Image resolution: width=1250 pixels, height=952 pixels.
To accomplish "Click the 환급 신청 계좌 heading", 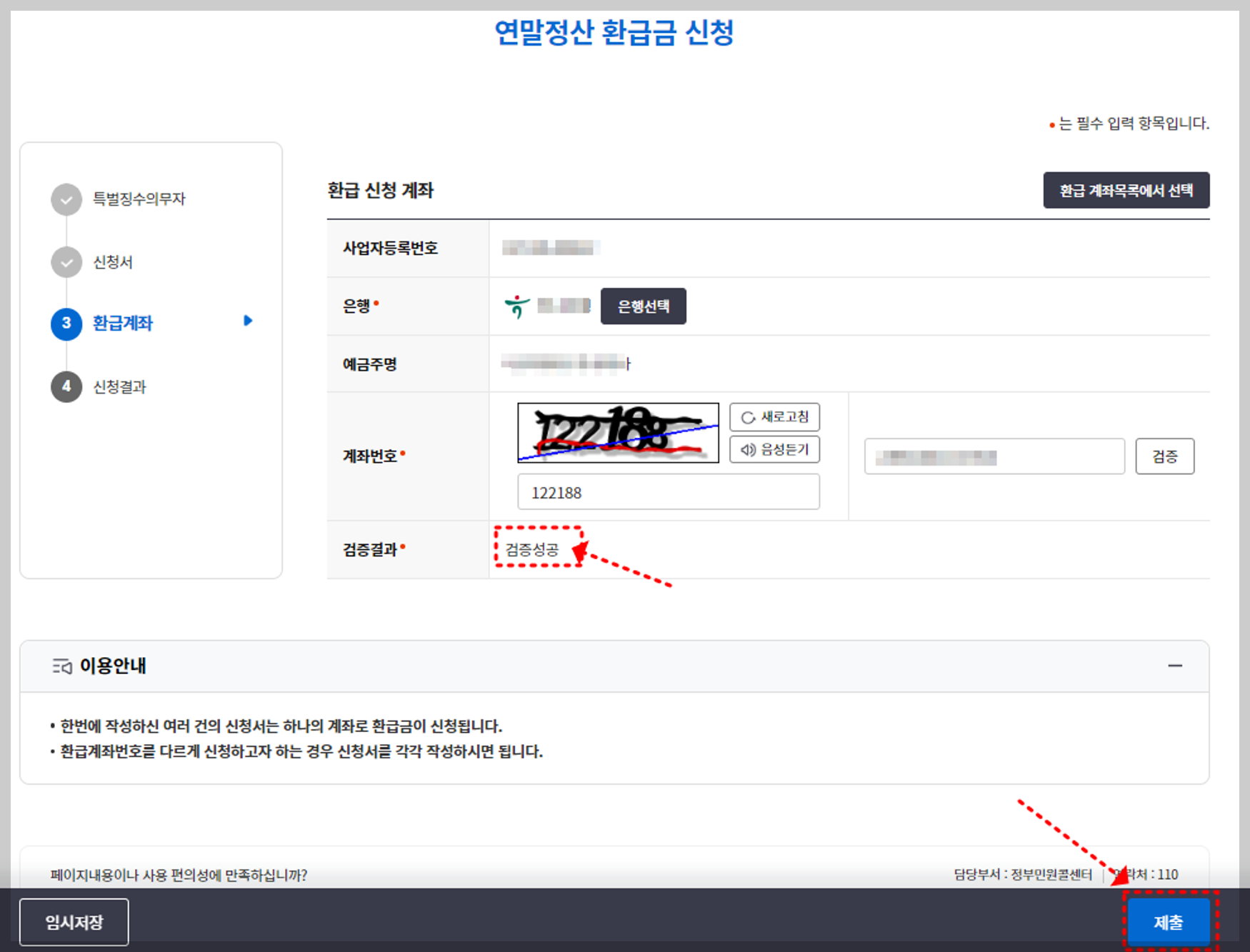I will pyautogui.click(x=381, y=190).
